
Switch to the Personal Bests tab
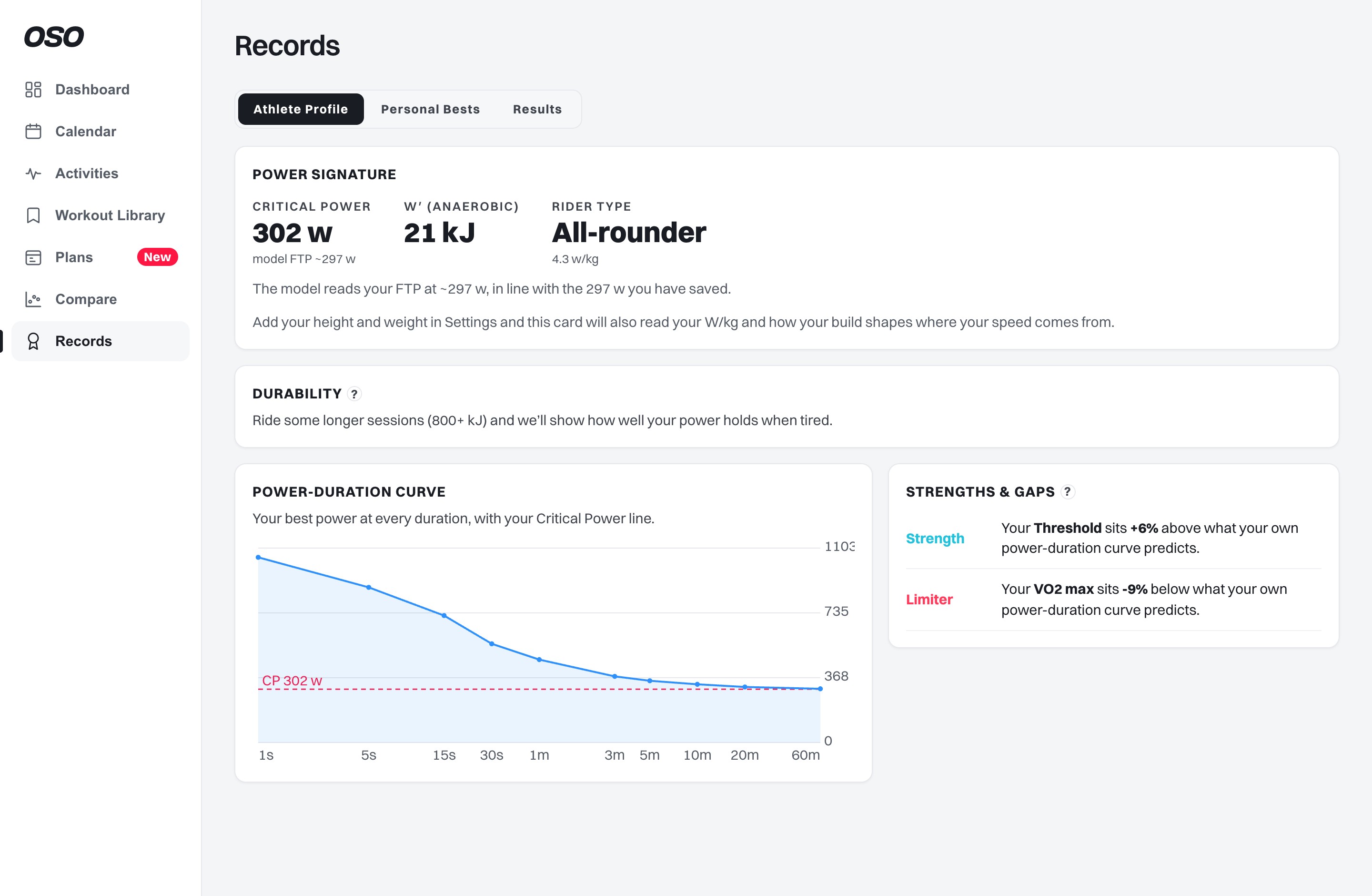pos(431,109)
